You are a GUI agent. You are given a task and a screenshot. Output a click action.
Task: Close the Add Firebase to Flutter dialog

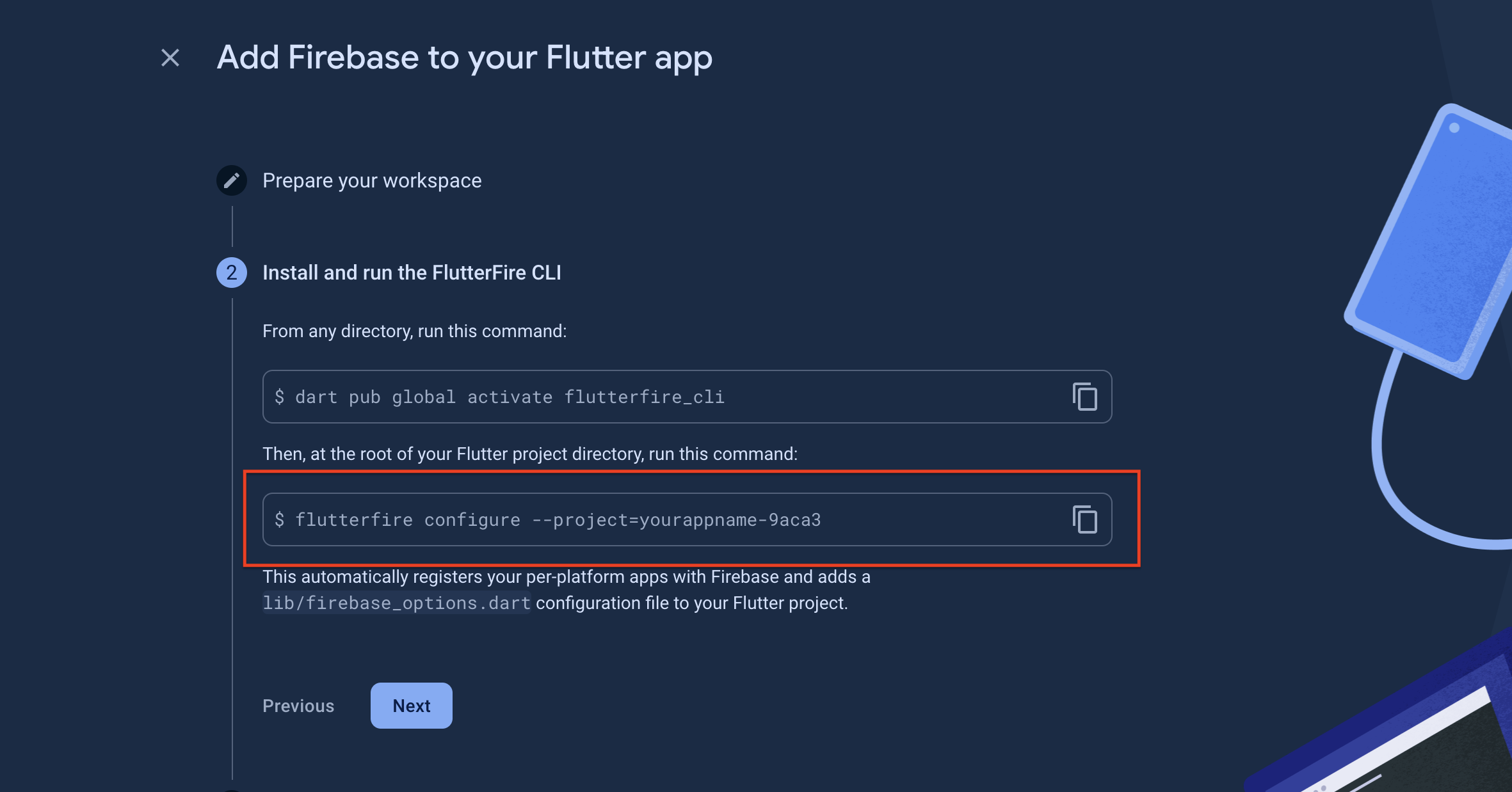pyautogui.click(x=170, y=58)
